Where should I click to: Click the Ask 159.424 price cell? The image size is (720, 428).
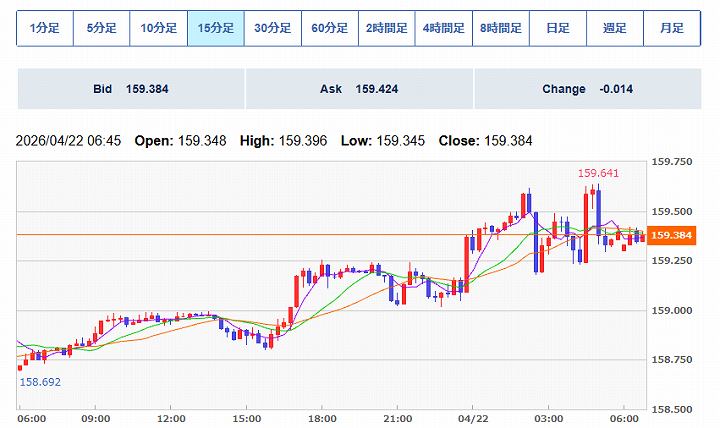pyautogui.click(x=359, y=89)
